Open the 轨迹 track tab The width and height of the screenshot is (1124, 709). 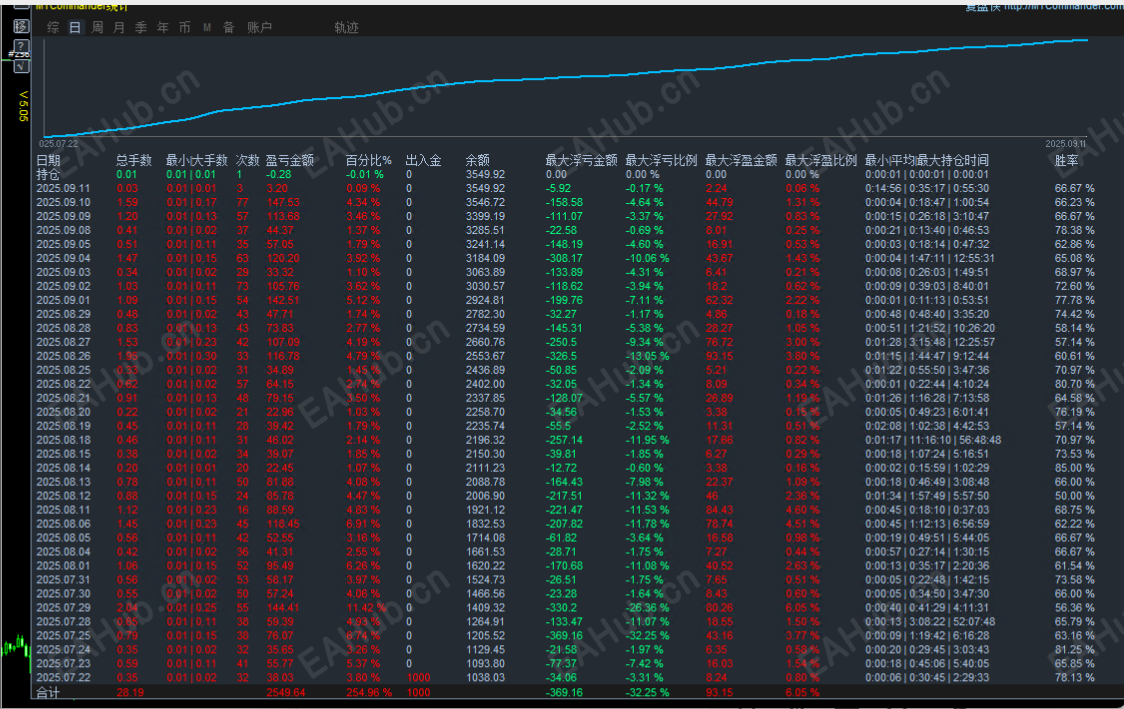coord(346,27)
